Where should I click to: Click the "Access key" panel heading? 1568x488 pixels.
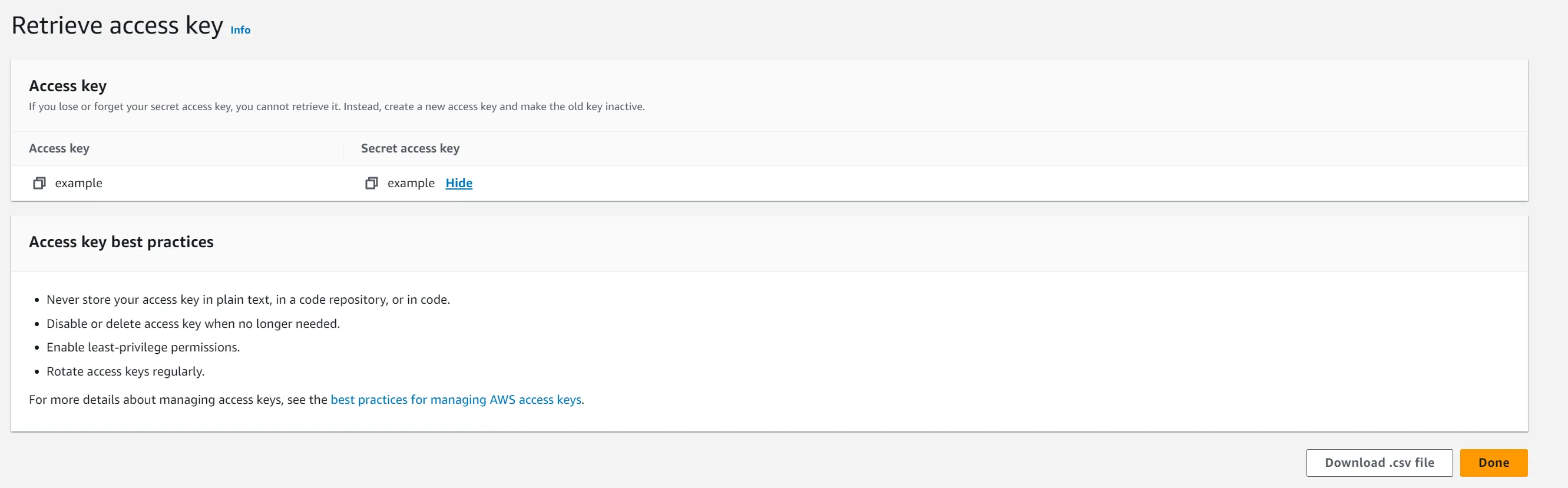coord(68,87)
